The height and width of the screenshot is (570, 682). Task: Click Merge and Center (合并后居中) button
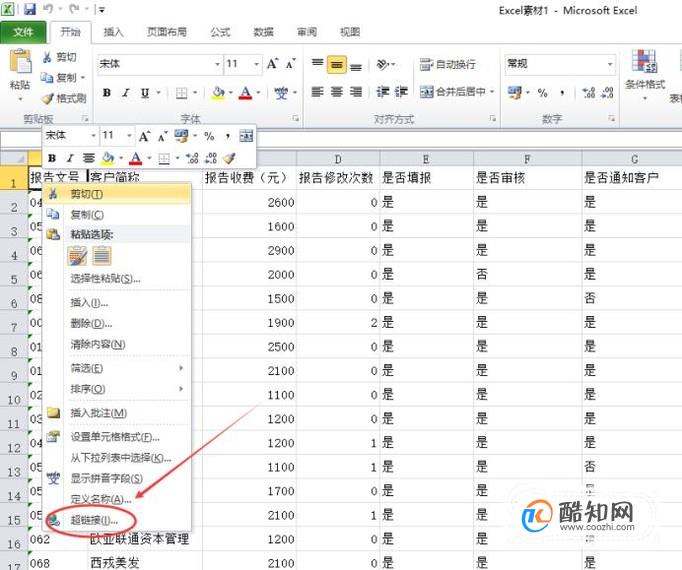tap(452, 91)
